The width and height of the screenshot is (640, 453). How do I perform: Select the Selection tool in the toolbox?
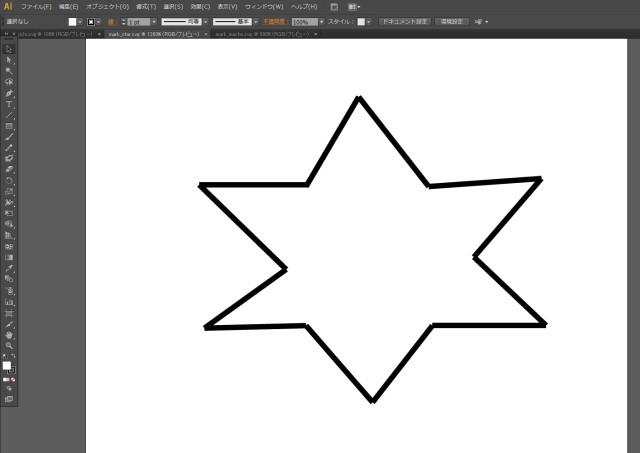pos(9,49)
